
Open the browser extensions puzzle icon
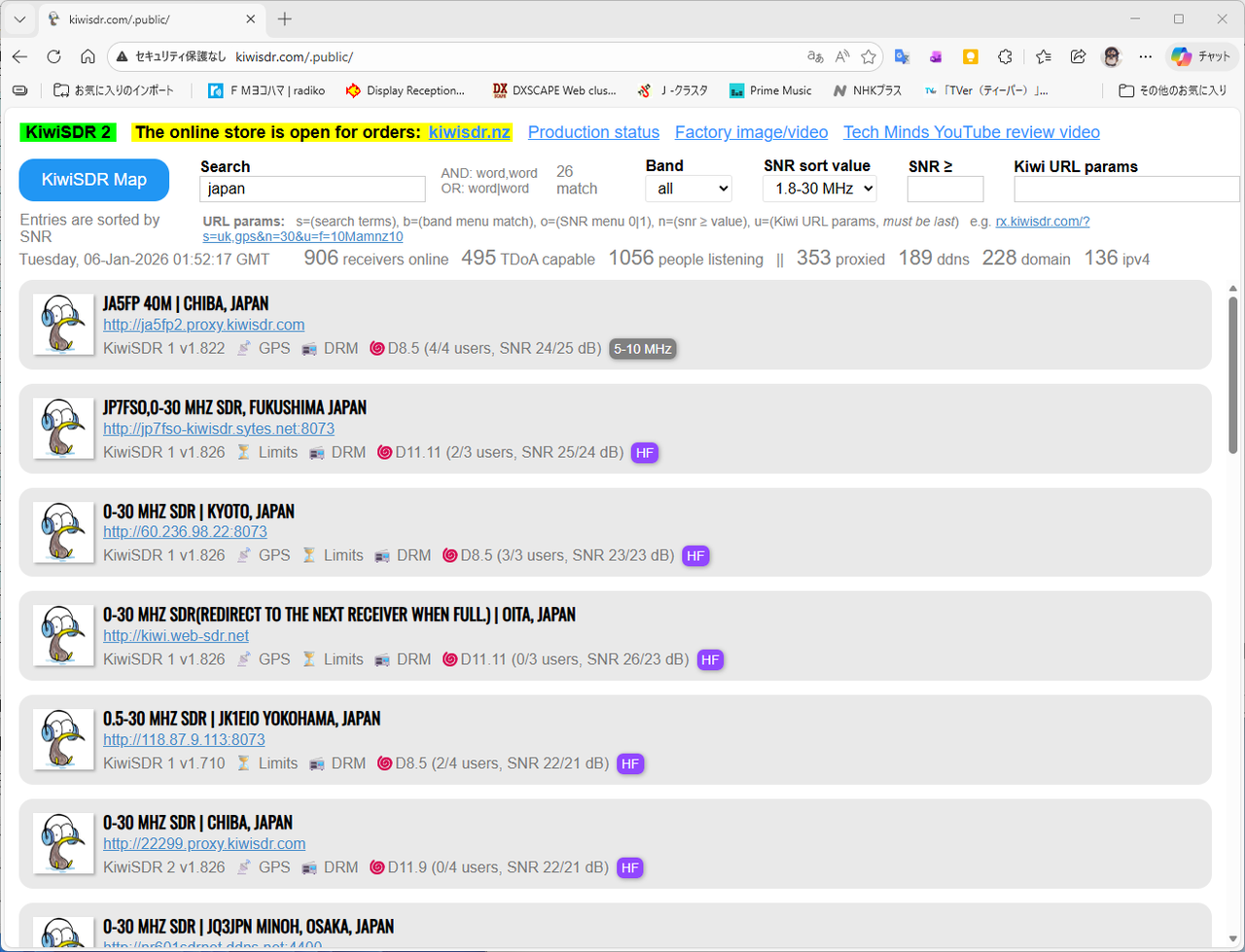pos(1006,56)
